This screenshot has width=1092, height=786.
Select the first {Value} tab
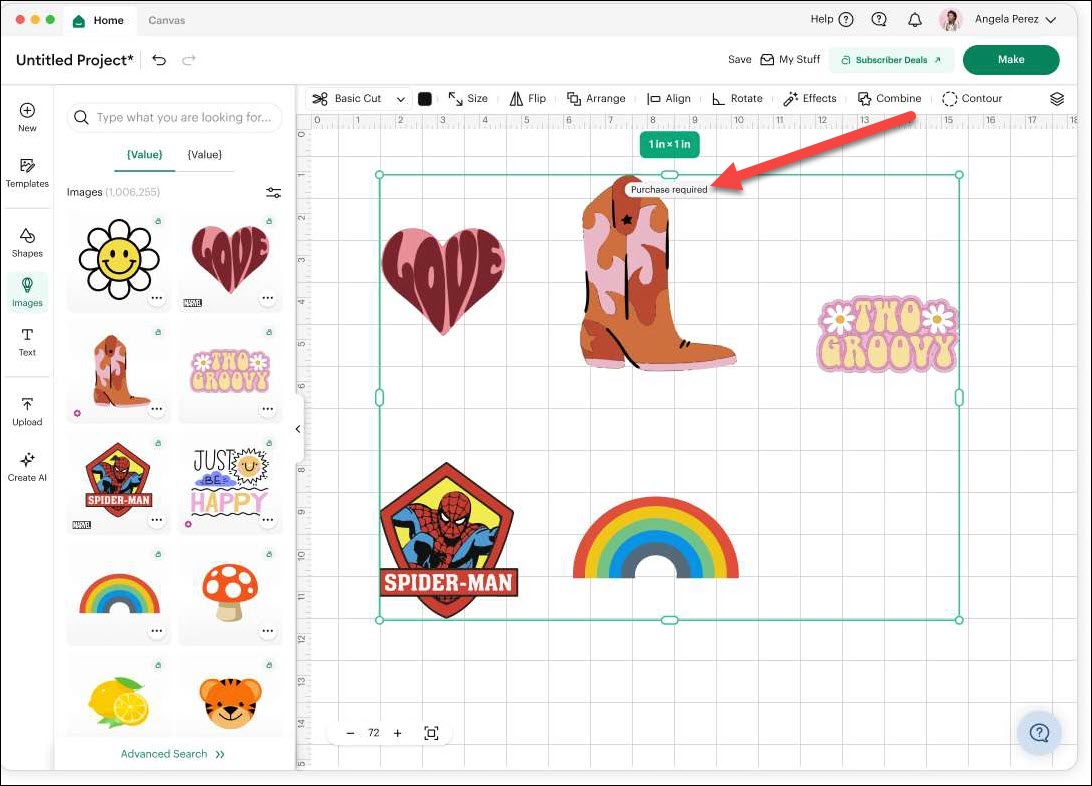click(144, 155)
